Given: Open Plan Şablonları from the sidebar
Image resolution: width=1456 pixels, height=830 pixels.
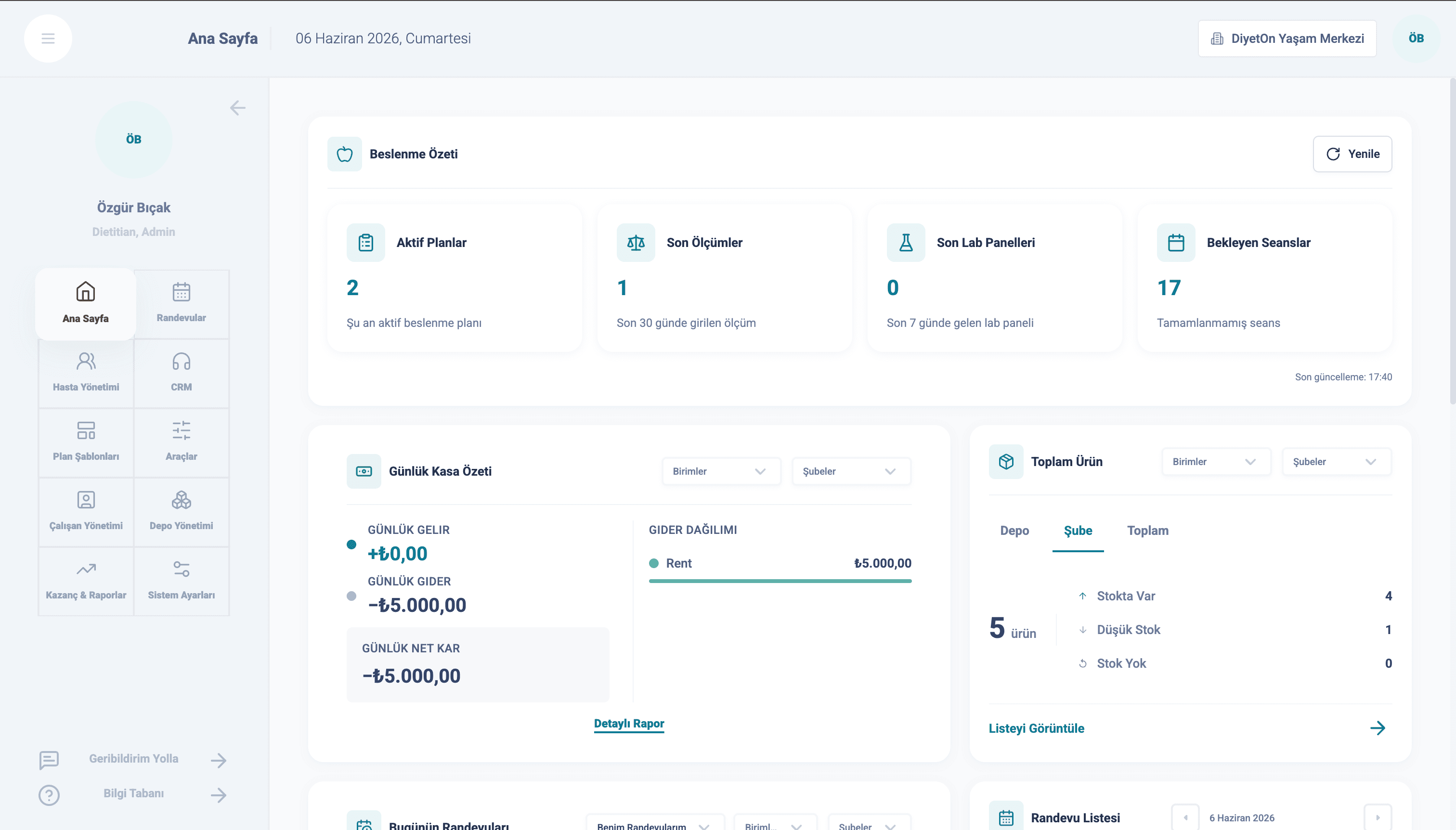Looking at the screenshot, I should pyautogui.click(x=86, y=442).
